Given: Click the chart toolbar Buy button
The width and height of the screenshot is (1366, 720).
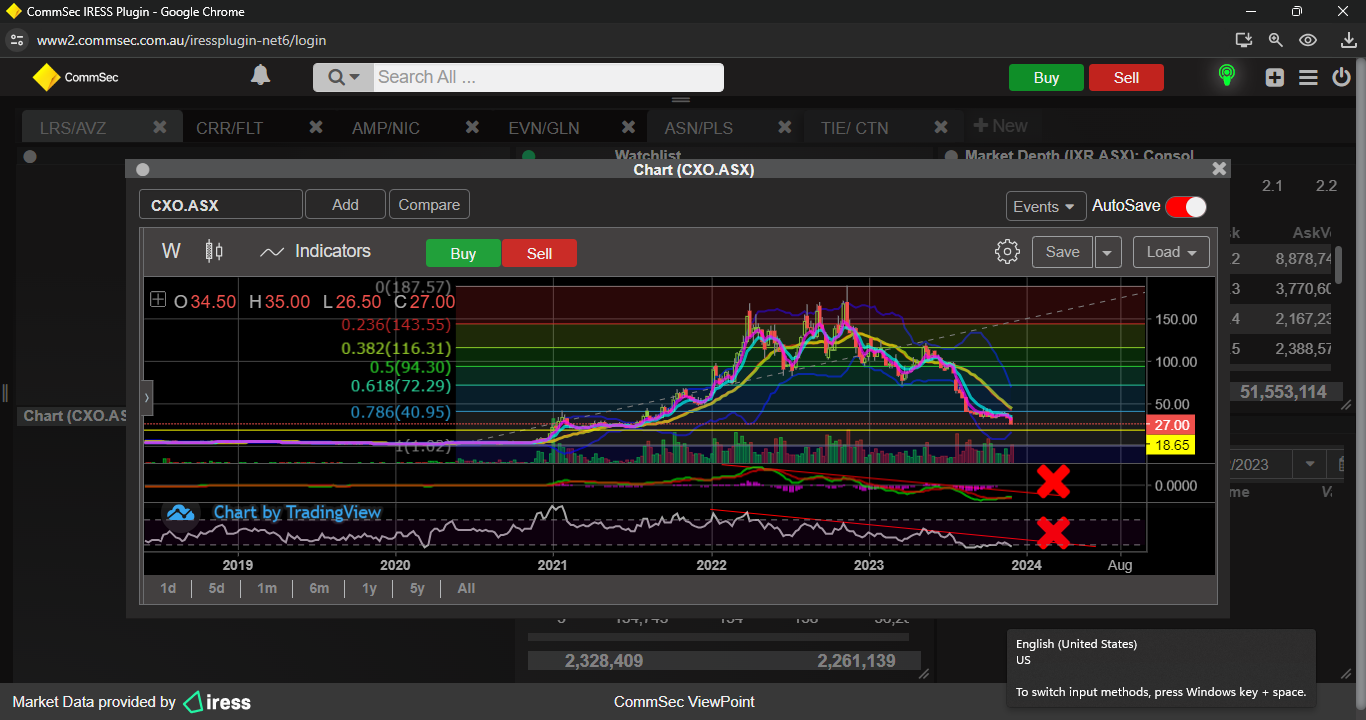Looking at the screenshot, I should pyautogui.click(x=463, y=253).
